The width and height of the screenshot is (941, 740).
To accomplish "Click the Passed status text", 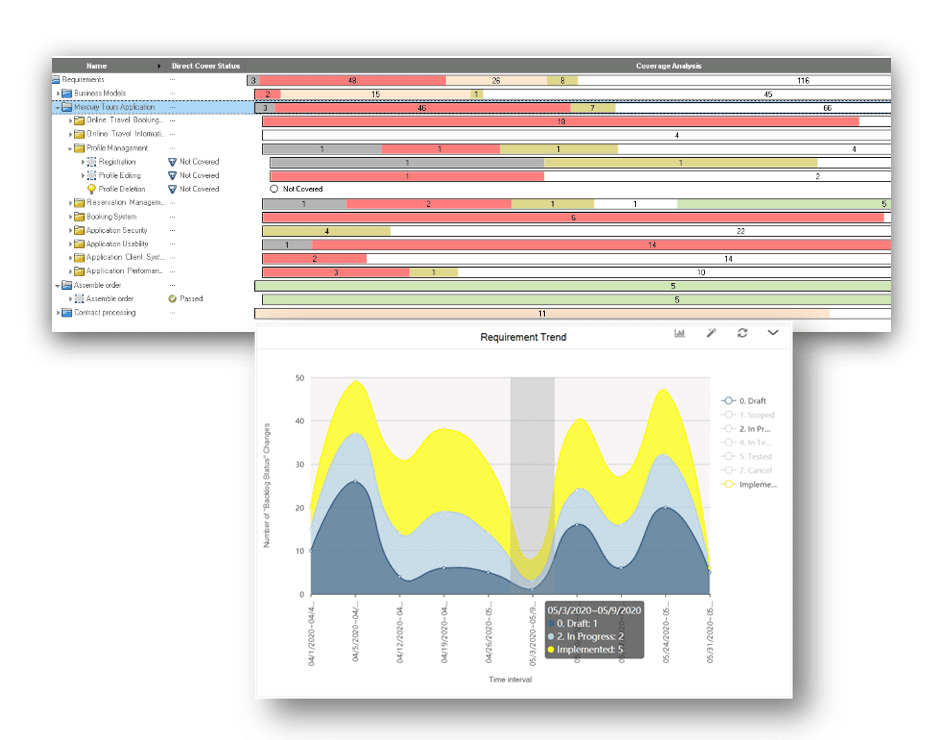I will (191, 298).
